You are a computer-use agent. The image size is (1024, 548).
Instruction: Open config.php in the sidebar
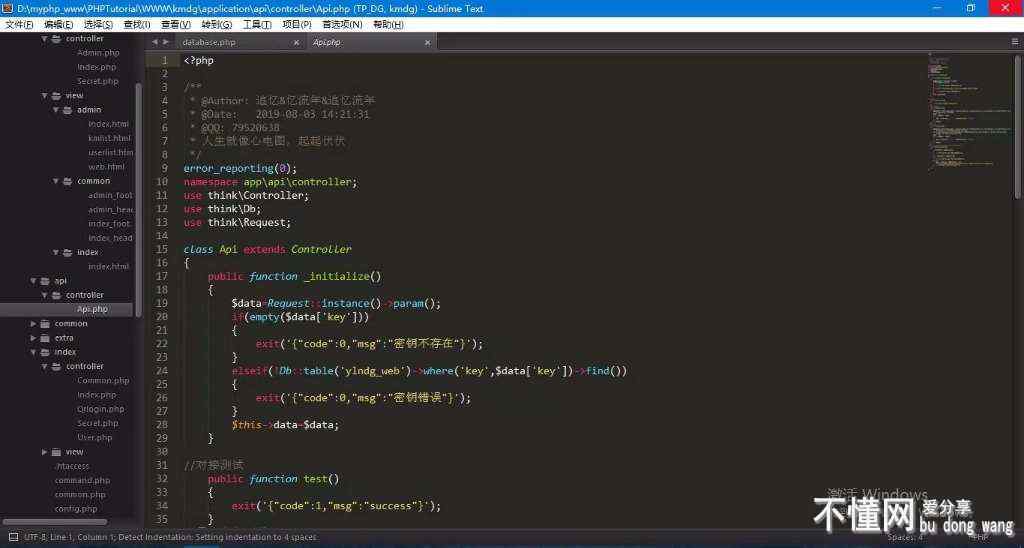point(76,509)
